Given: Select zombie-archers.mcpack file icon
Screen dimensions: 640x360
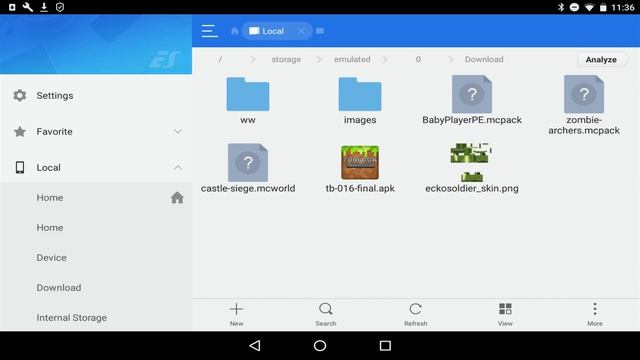Looking at the screenshot, I should point(584,94).
